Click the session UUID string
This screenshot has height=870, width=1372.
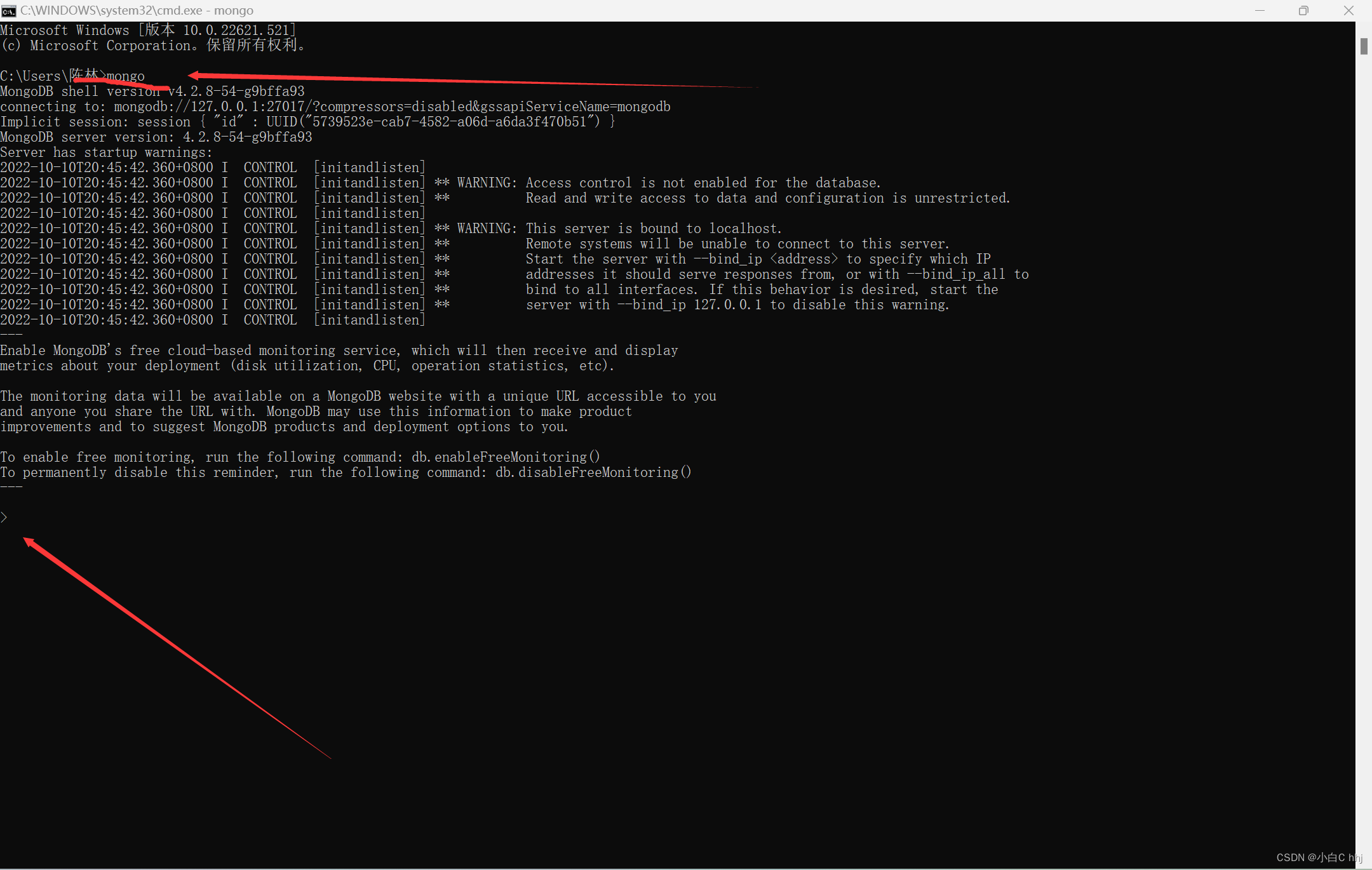click(448, 122)
